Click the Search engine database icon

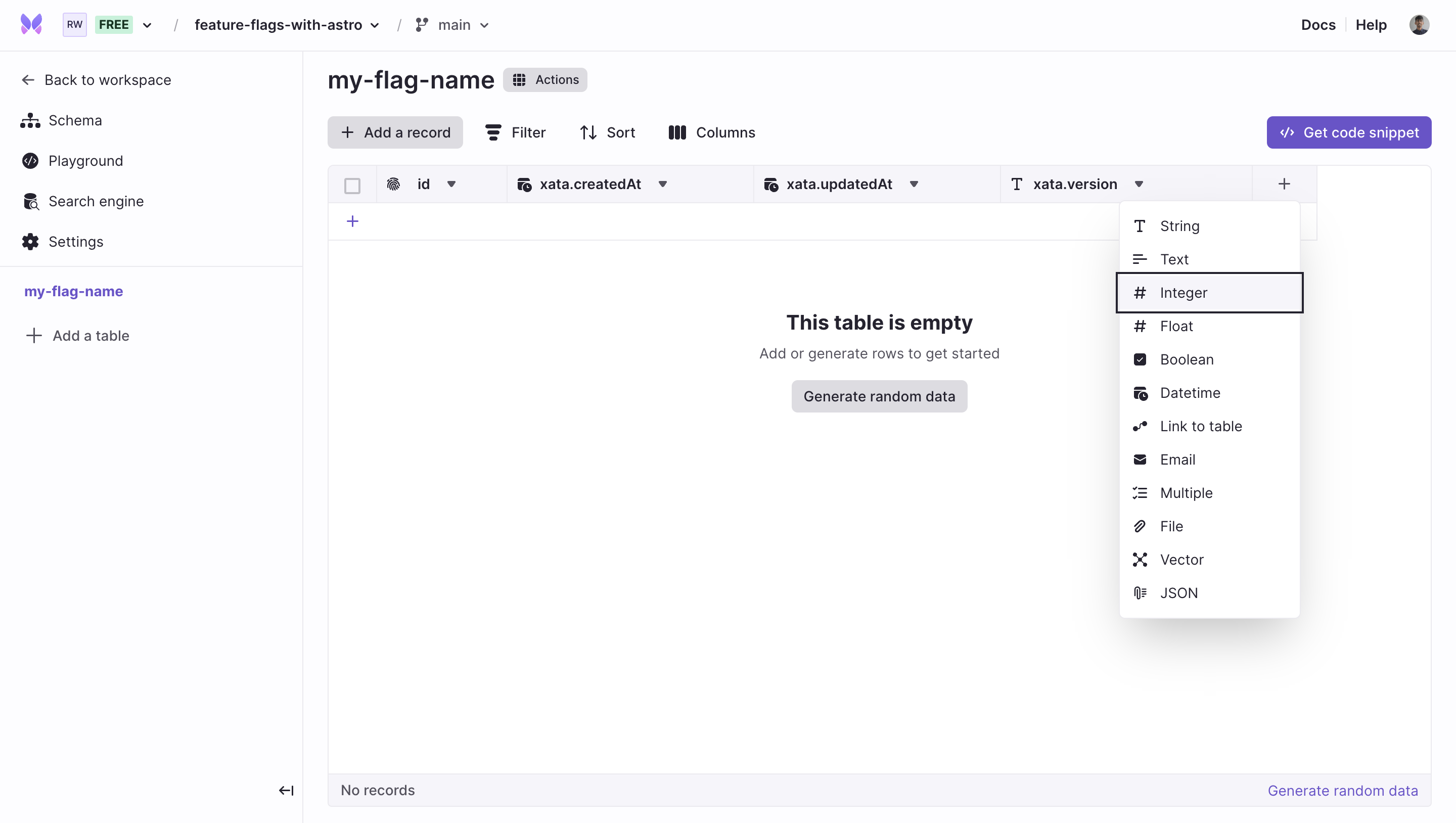31,201
